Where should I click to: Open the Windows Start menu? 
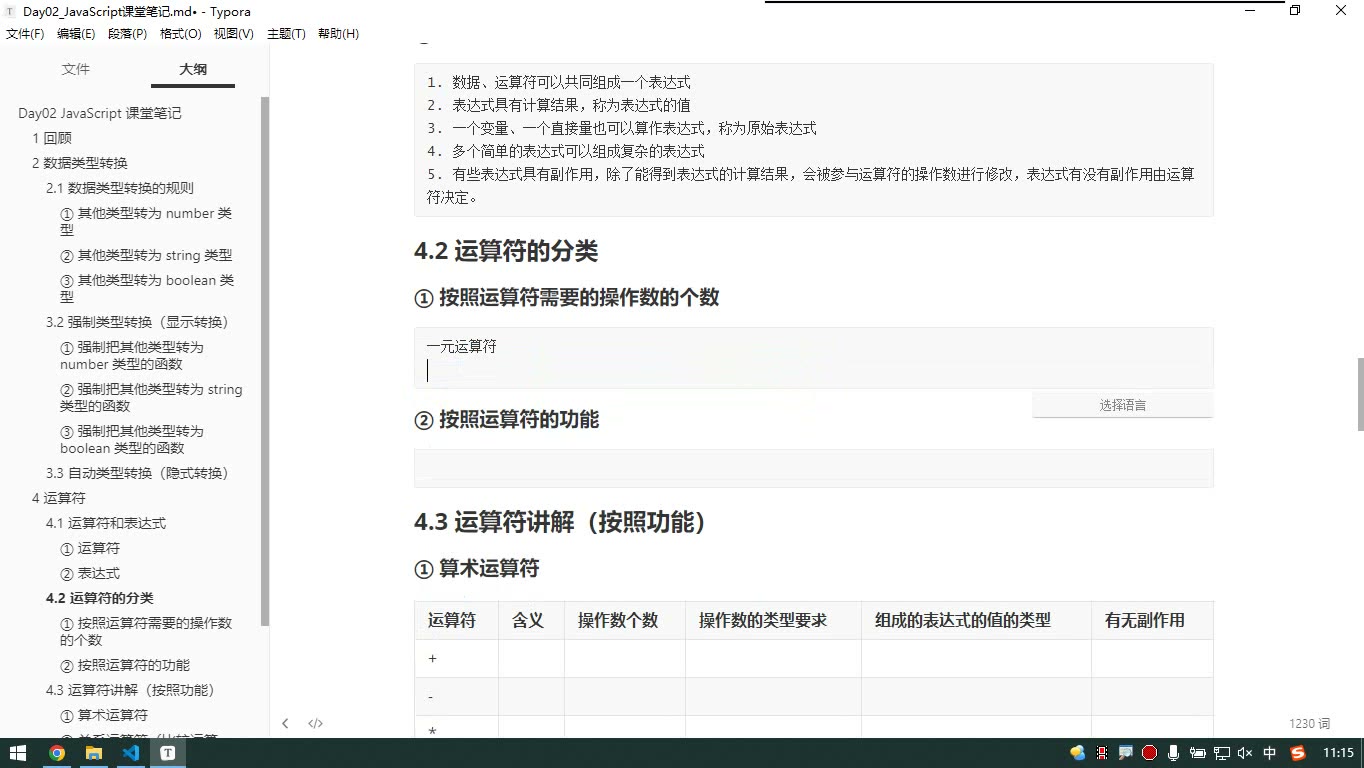pyautogui.click(x=18, y=753)
